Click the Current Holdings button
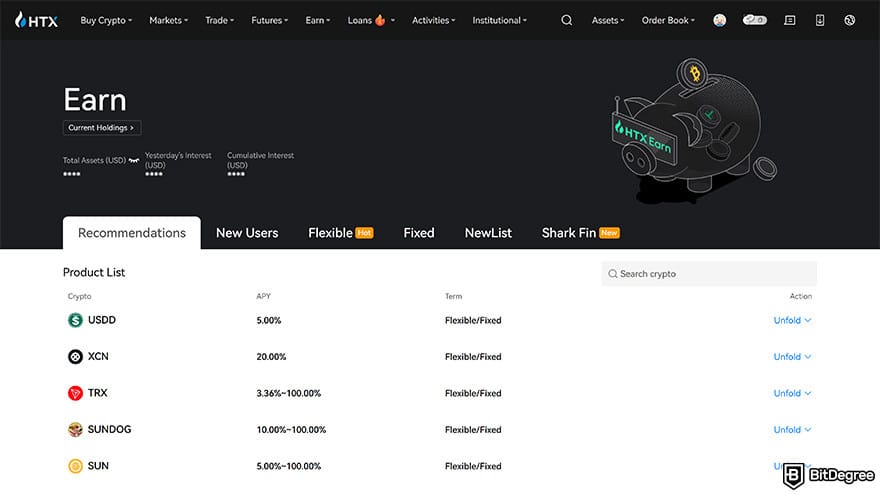Image resolution: width=880 pixels, height=495 pixels. coord(102,128)
